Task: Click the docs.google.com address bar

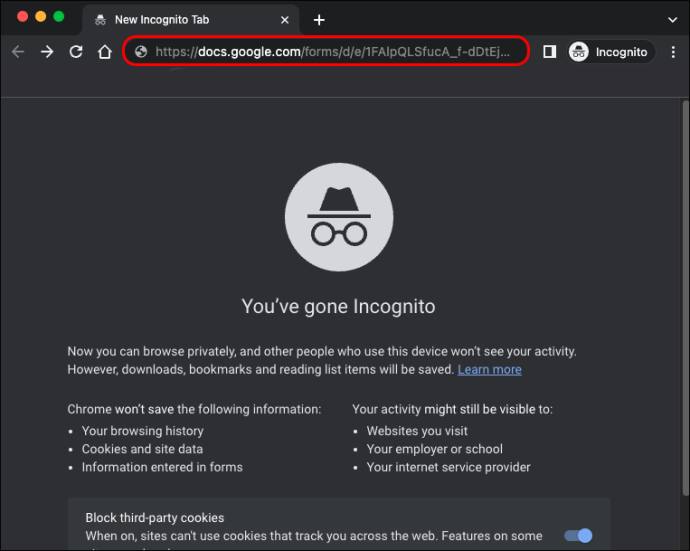Action: pos(330,52)
